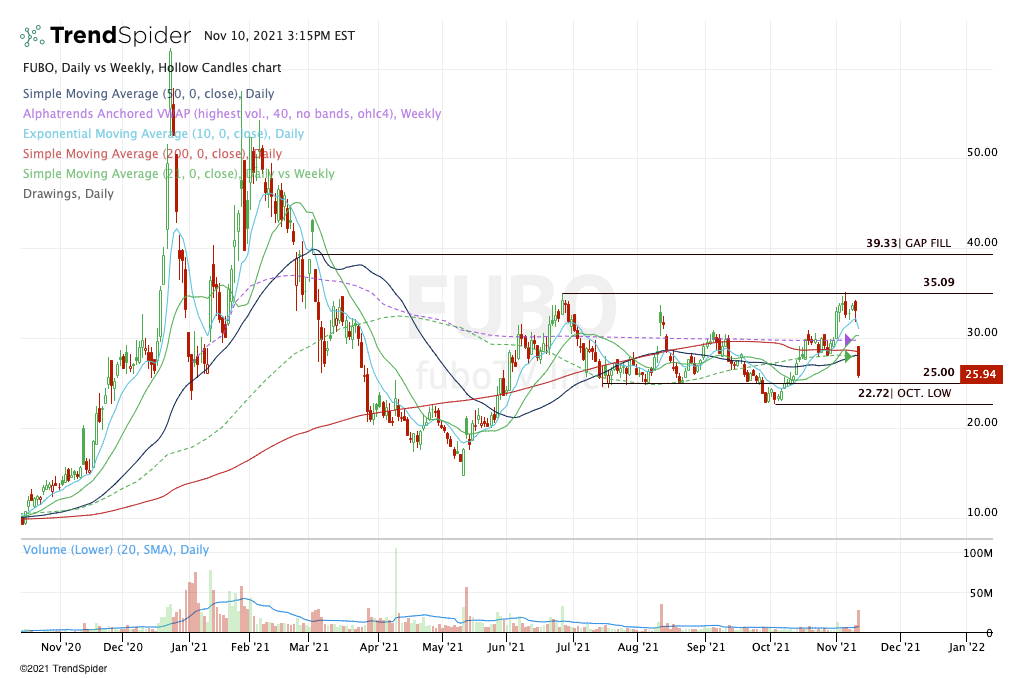Click the "Nov '21" date axis label
The image size is (1023, 678).
point(836,647)
